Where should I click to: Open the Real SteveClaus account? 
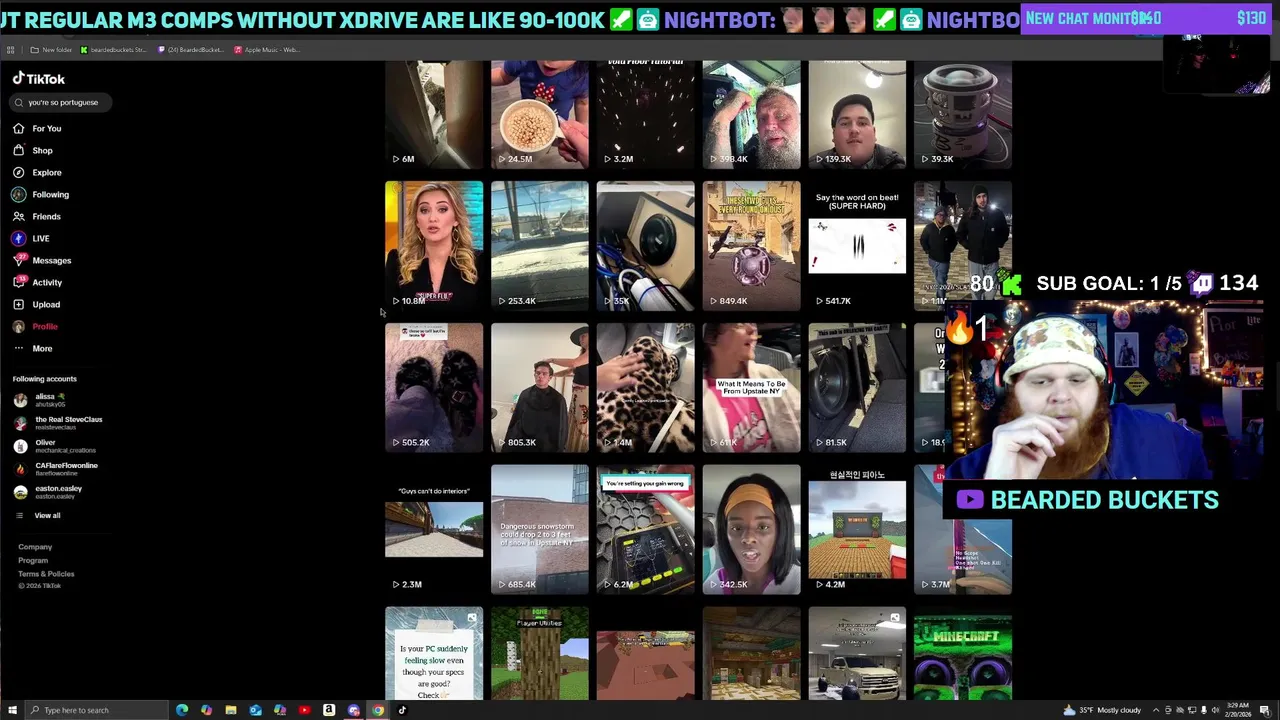(x=58, y=423)
